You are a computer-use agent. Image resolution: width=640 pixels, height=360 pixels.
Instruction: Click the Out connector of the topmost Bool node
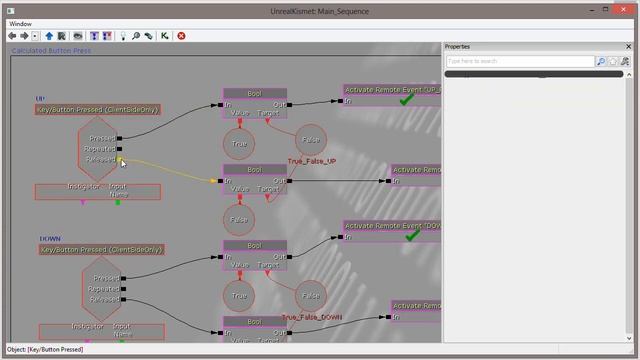tap(289, 105)
